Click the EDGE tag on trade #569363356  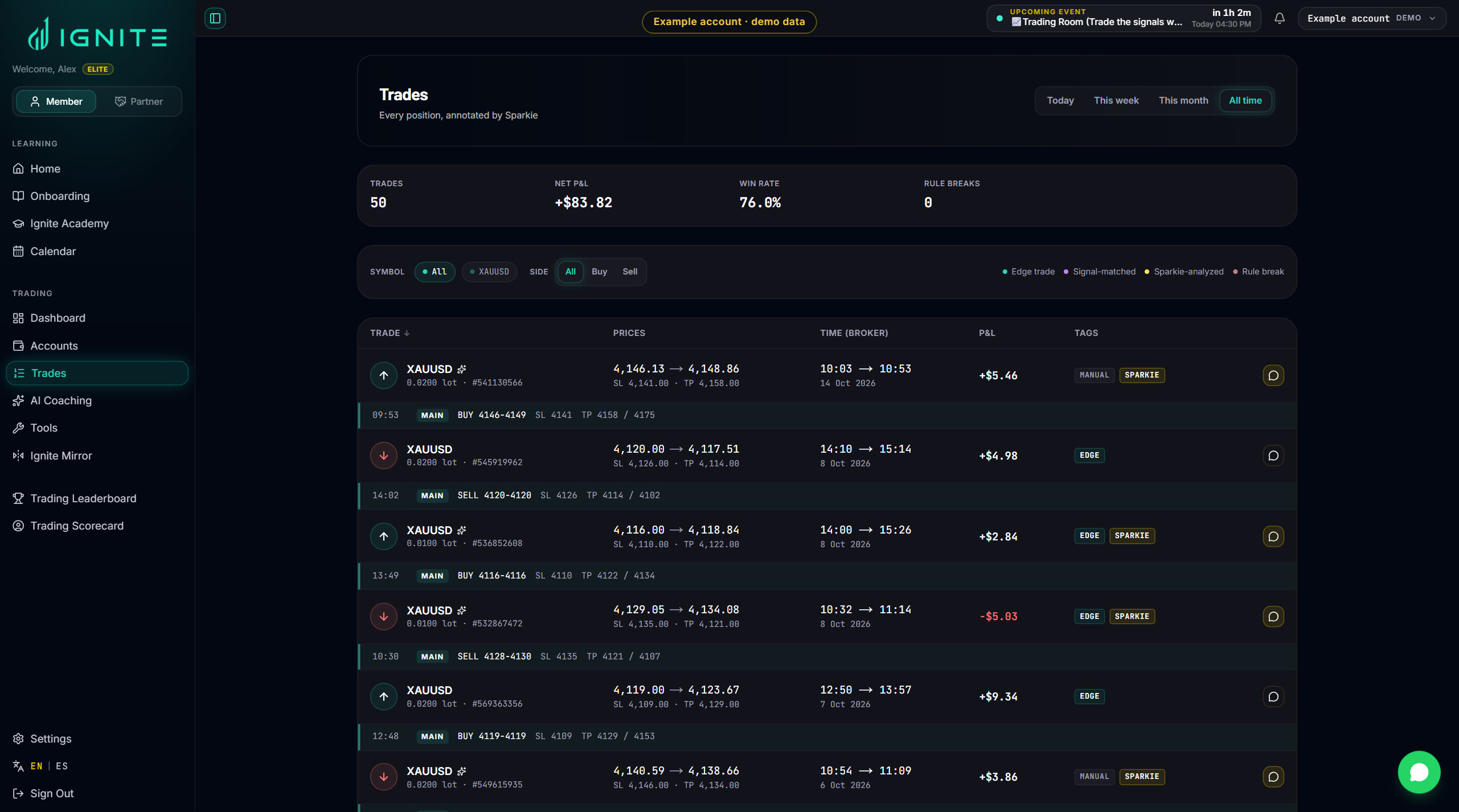(x=1089, y=696)
